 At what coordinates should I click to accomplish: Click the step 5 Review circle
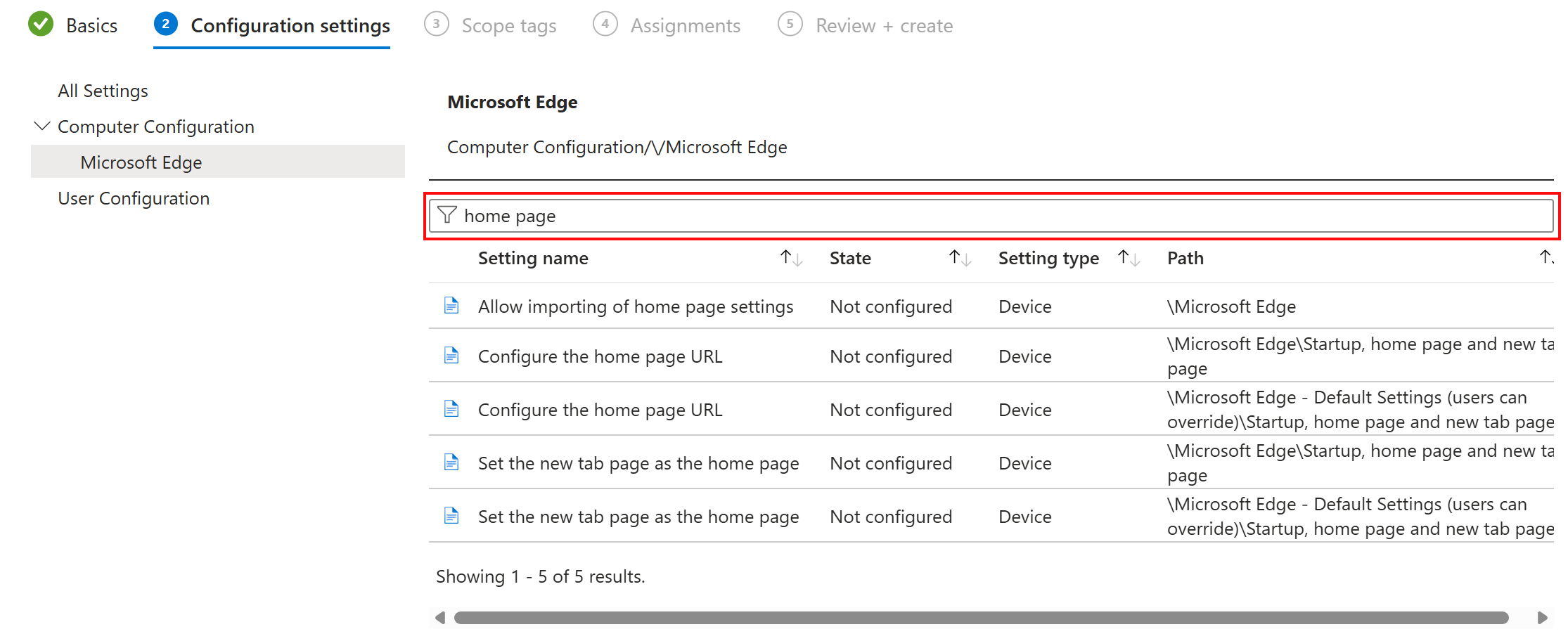click(790, 24)
